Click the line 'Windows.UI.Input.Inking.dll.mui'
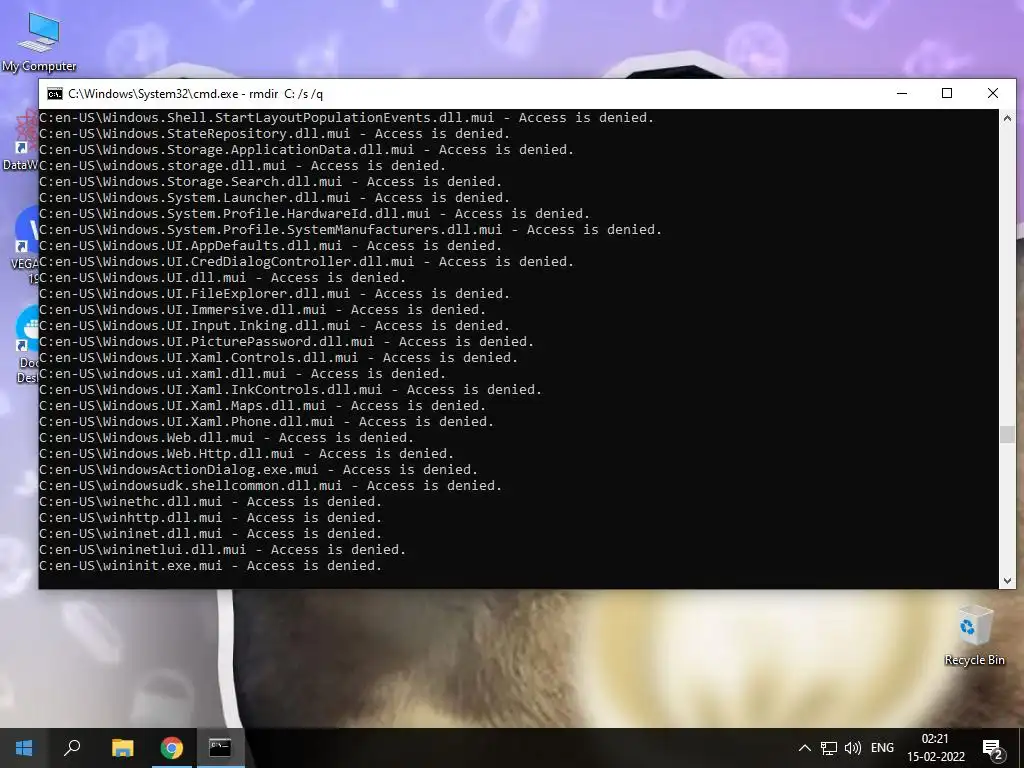This screenshot has width=1024, height=768. 274,326
